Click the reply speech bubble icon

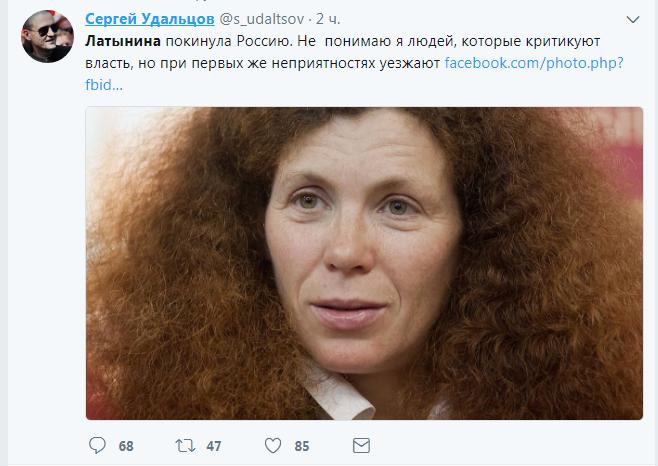pos(97,445)
